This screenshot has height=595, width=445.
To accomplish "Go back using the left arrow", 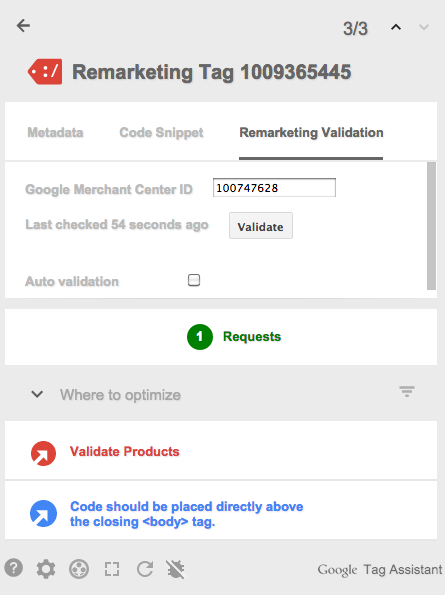I will [23, 26].
